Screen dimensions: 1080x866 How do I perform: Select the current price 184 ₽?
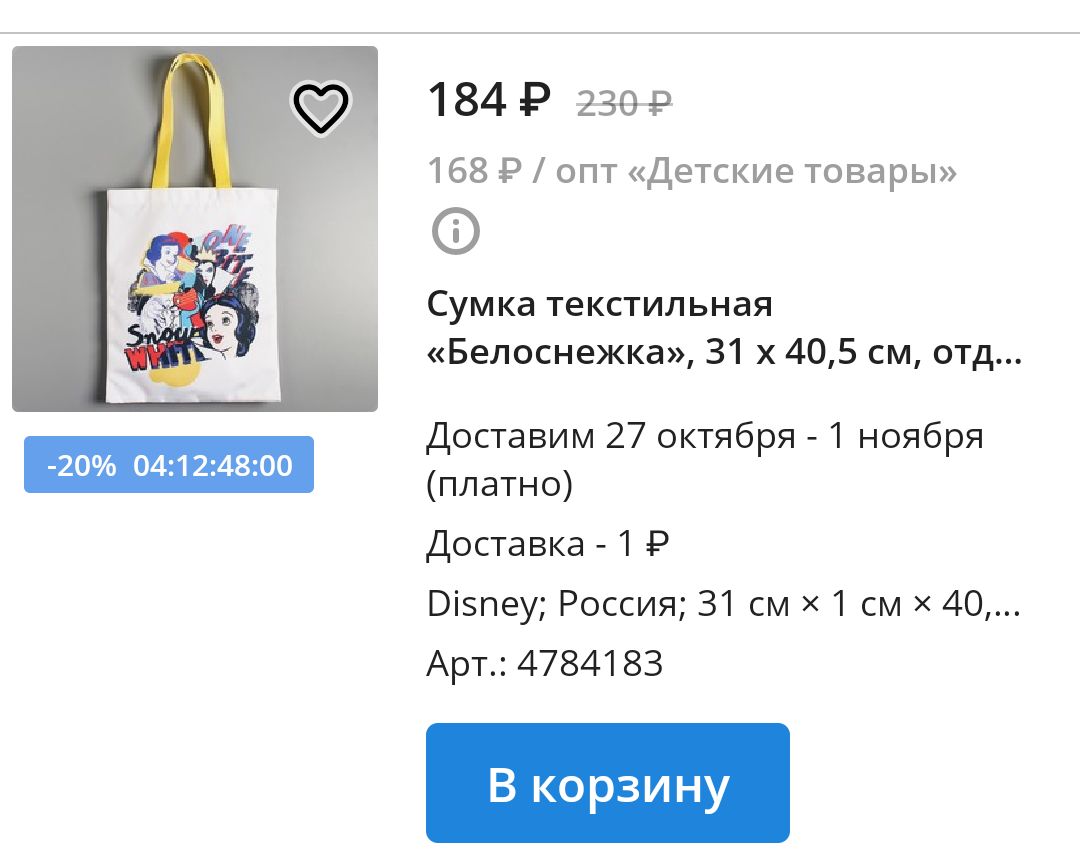(489, 100)
